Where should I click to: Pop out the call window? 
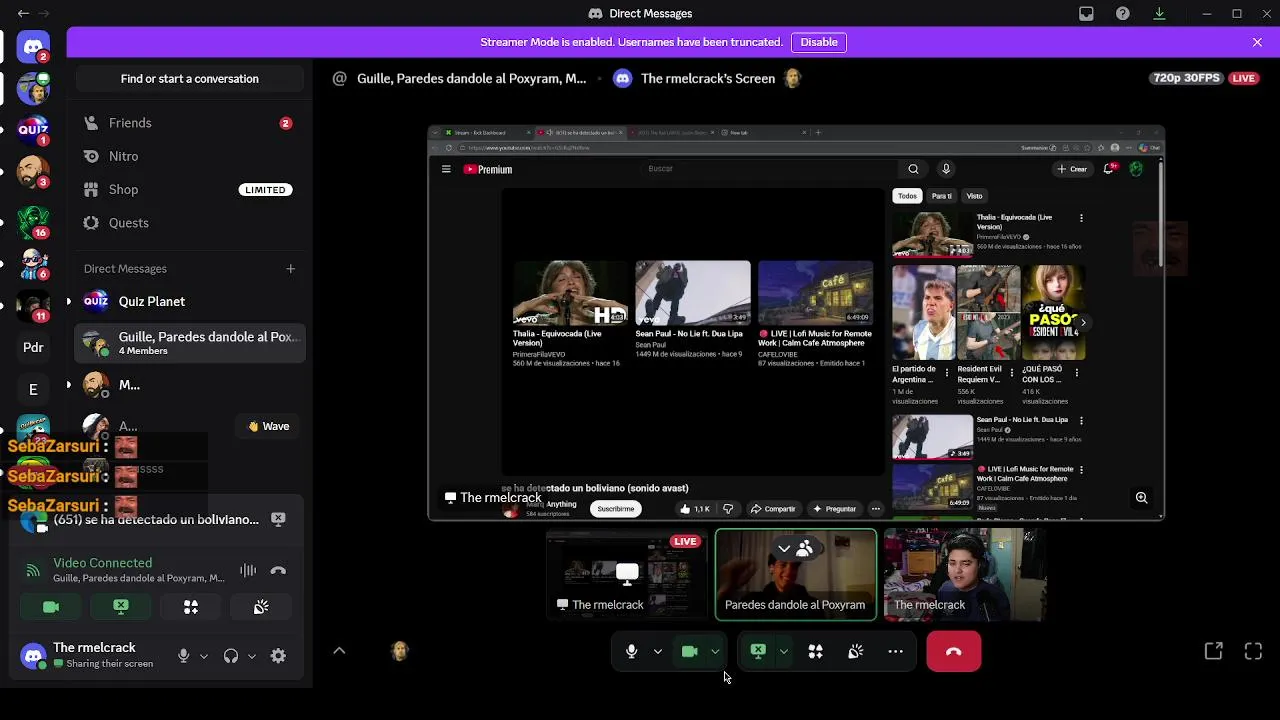pyautogui.click(x=1213, y=651)
